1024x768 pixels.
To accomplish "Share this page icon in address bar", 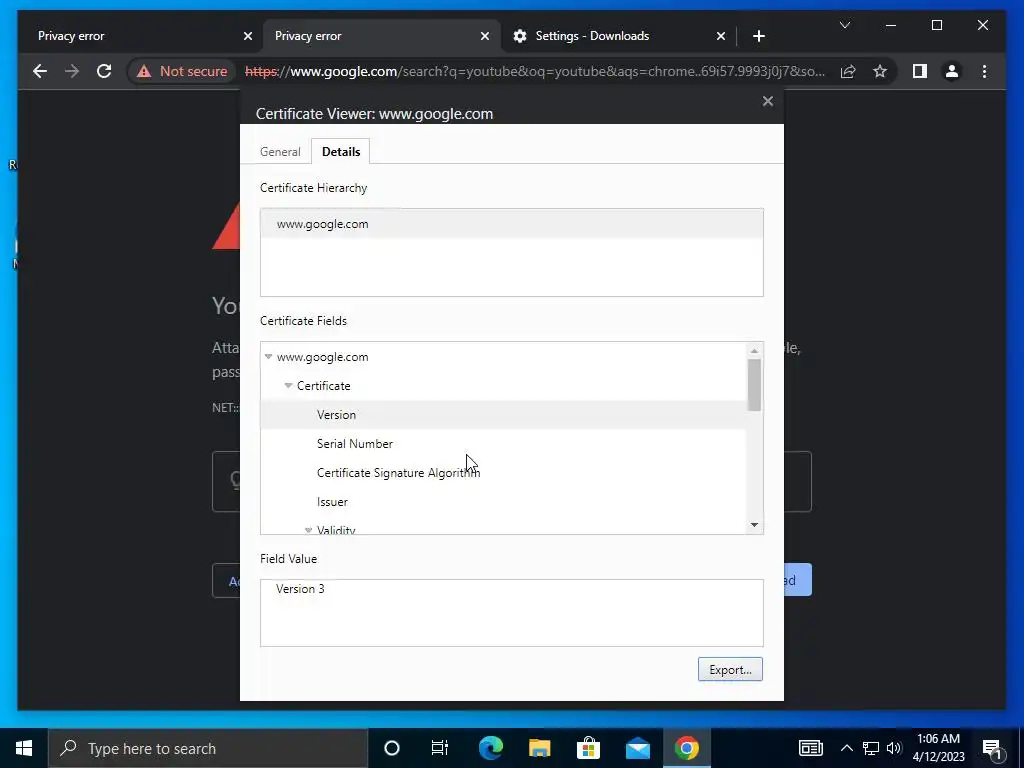I will click(x=848, y=71).
